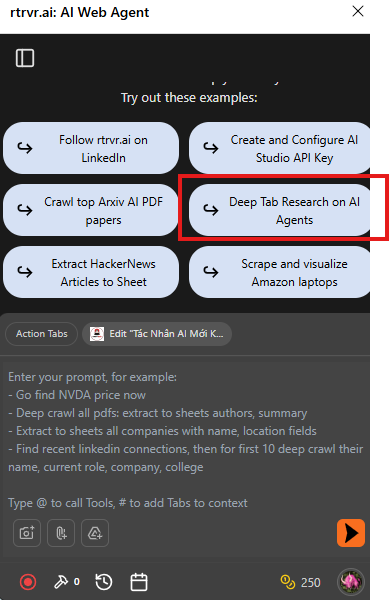Start Scrape and visualize Amazon laptops example

(x=279, y=272)
